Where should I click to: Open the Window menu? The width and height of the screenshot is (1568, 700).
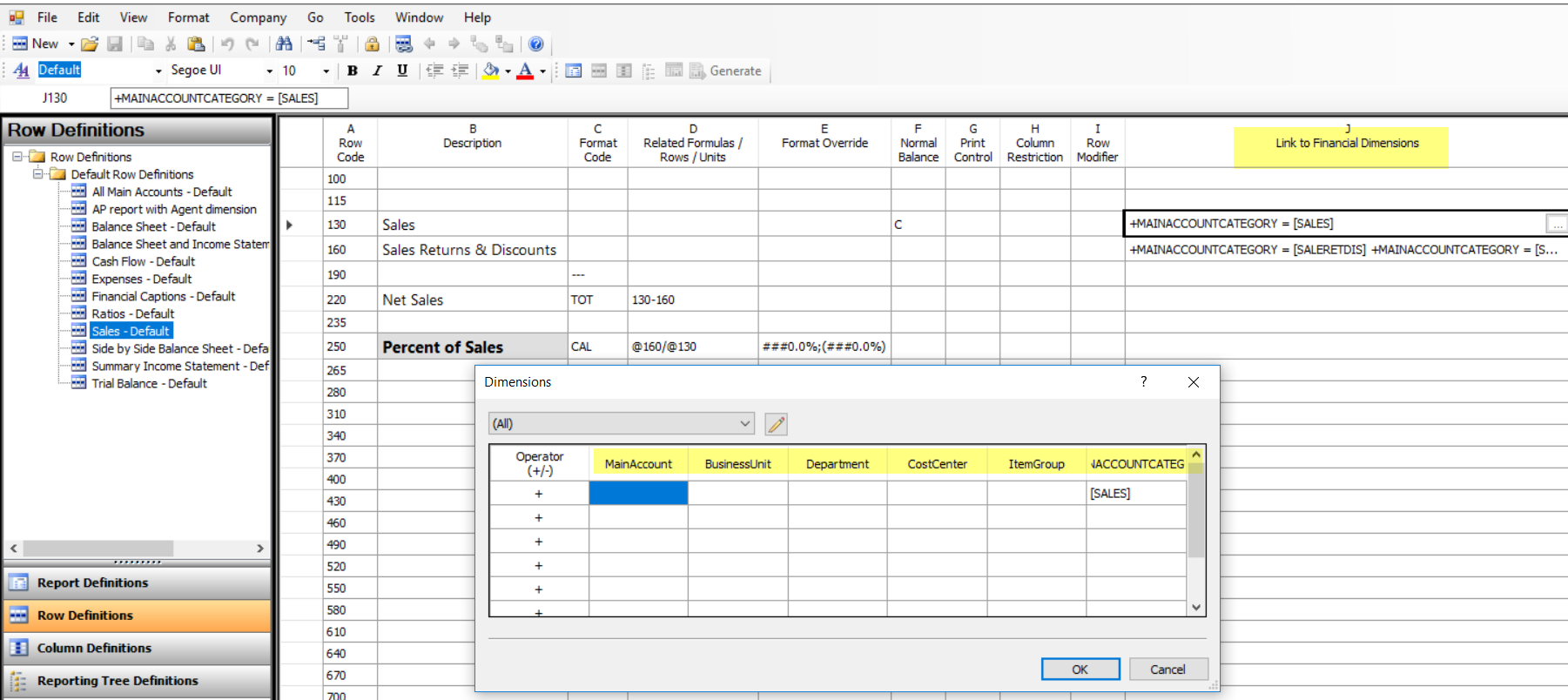tap(419, 17)
